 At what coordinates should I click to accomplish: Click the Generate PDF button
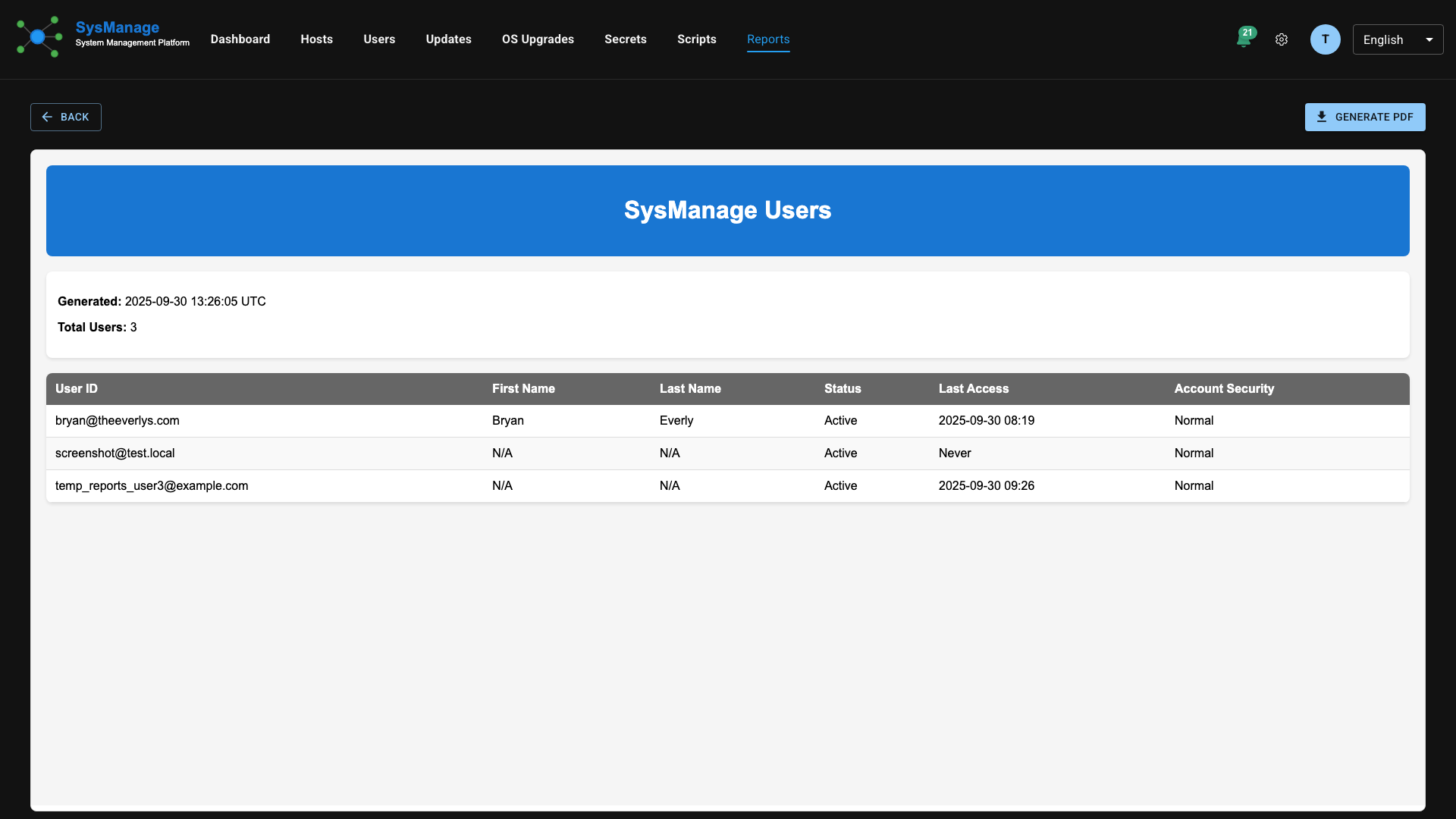(1365, 117)
